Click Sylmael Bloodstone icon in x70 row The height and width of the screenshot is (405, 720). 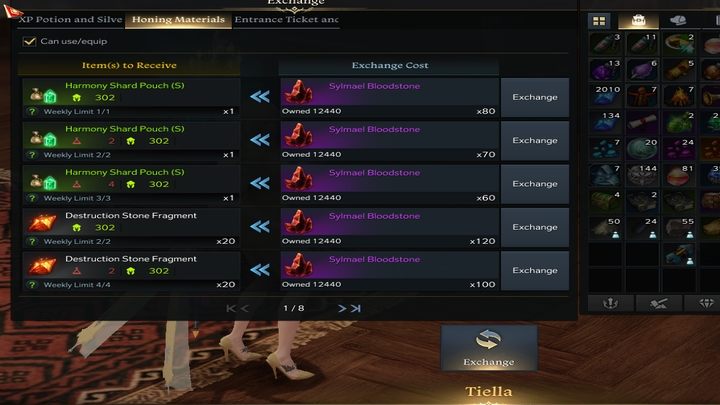298,135
